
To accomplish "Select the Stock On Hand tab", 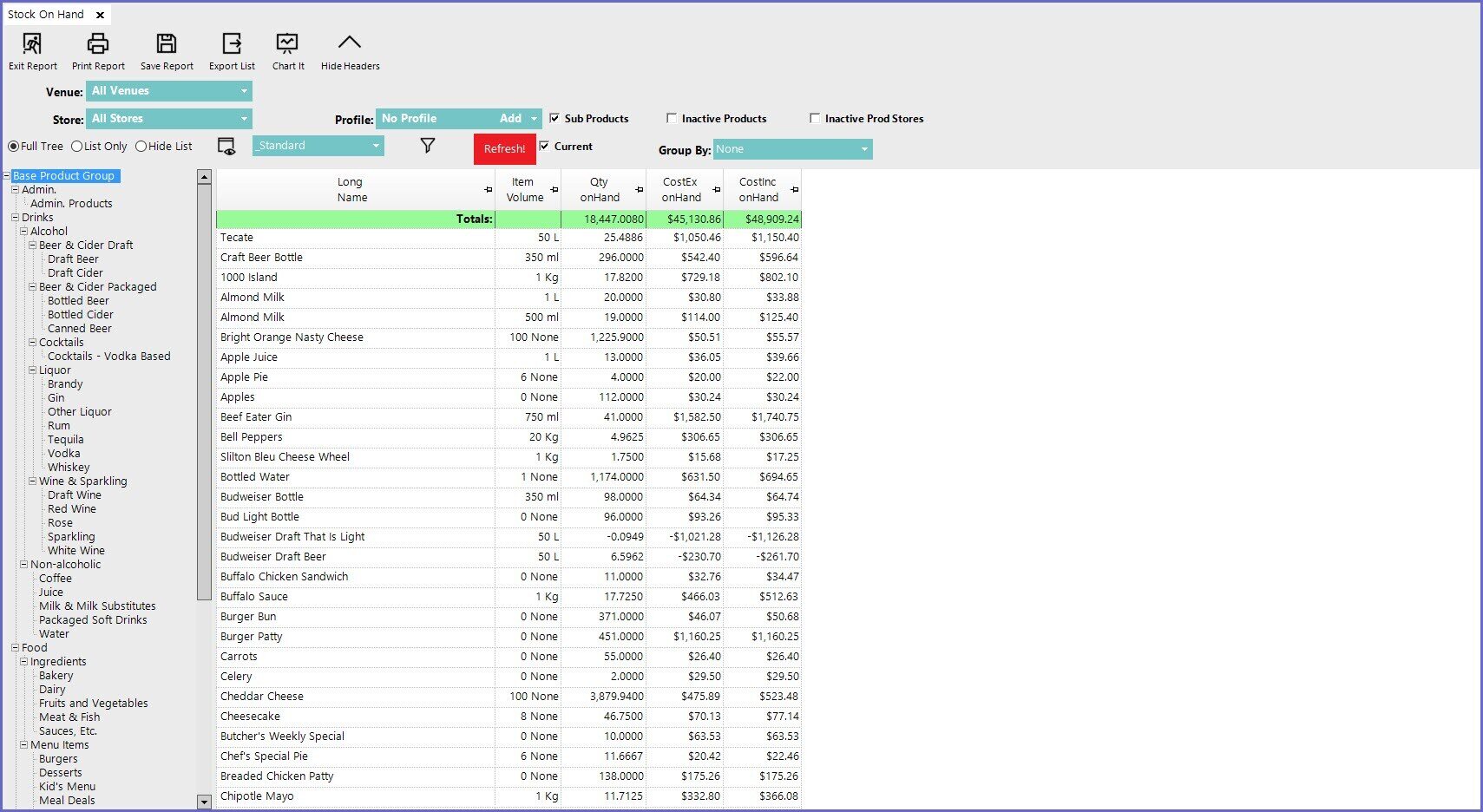I will [x=46, y=15].
